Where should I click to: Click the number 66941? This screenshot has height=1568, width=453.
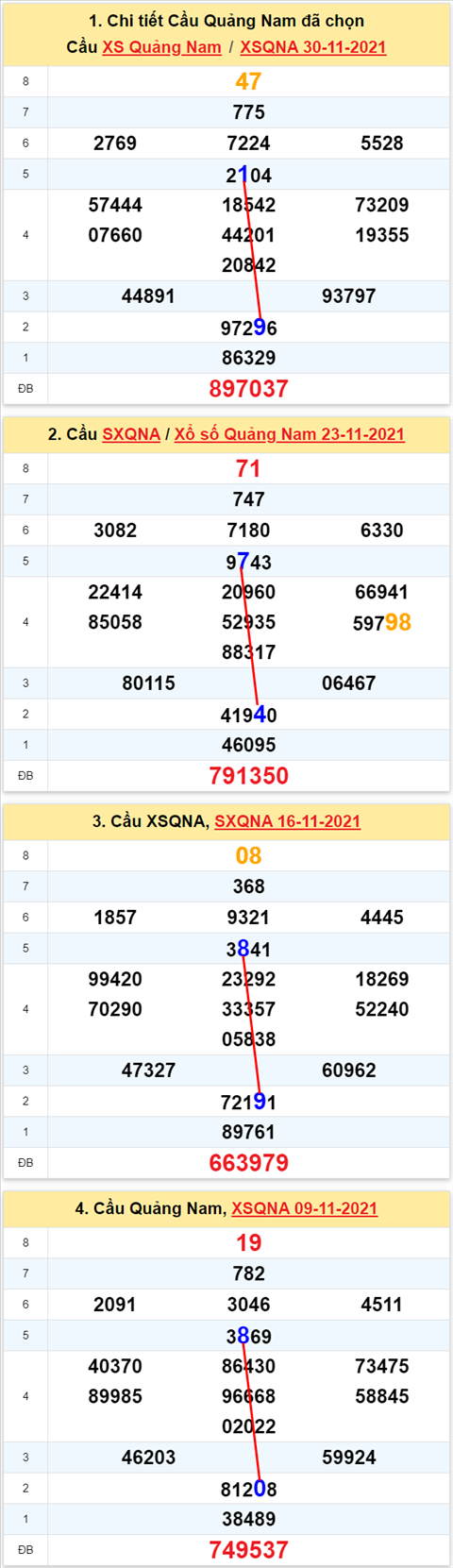pyautogui.click(x=382, y=592)
